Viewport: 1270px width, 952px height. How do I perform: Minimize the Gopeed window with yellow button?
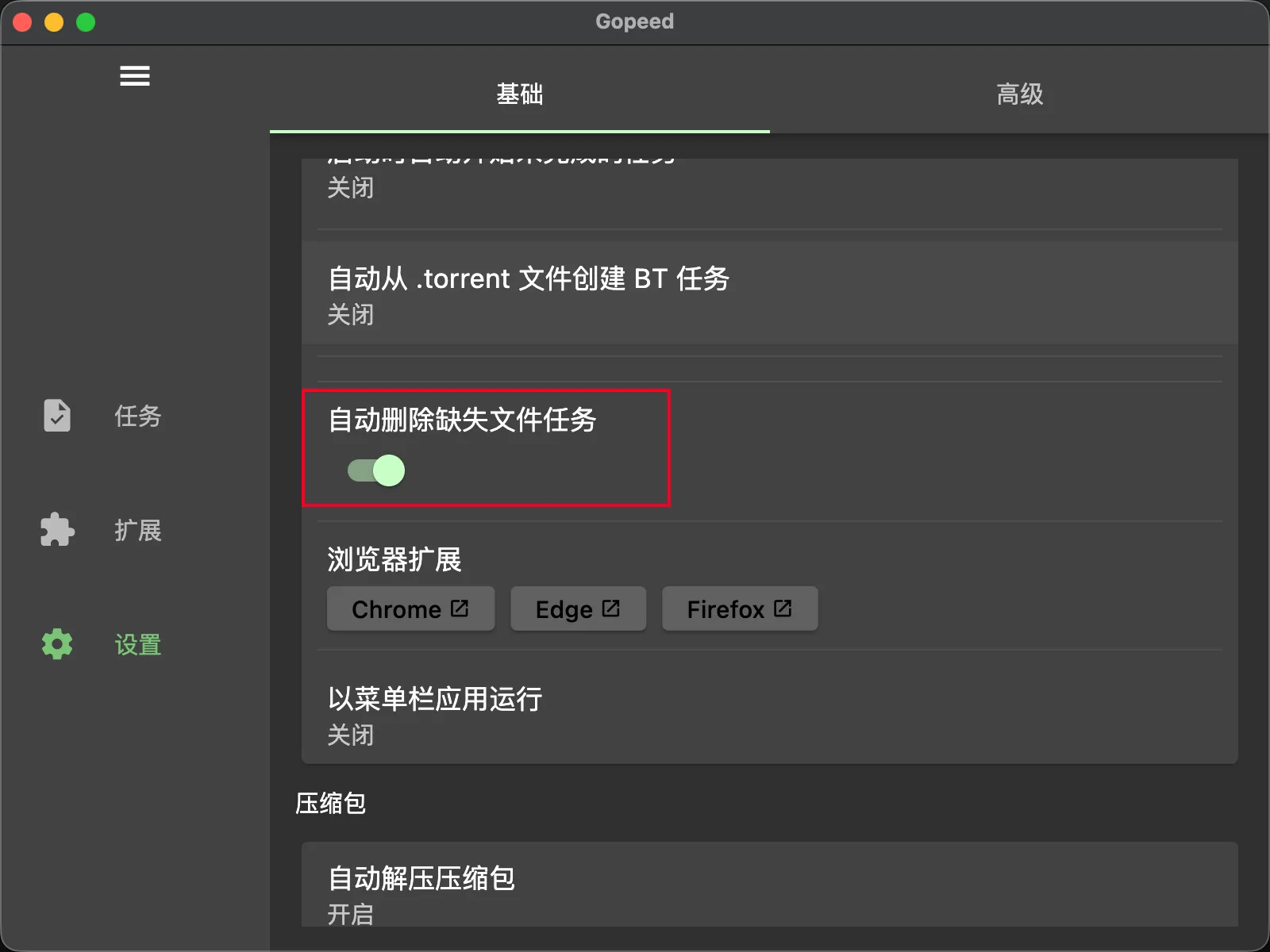point(54,22)
